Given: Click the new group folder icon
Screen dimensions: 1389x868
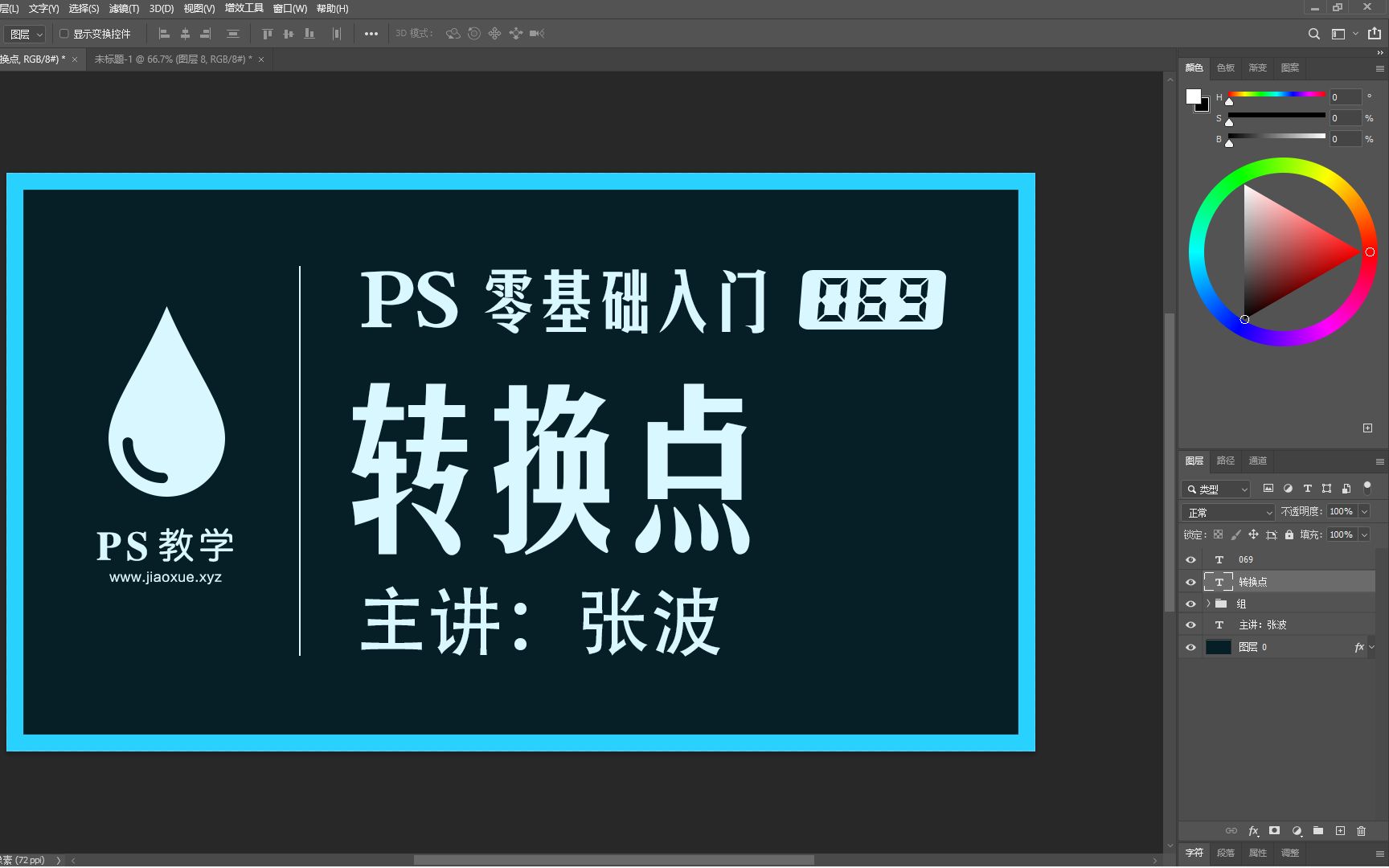Looking at the screenshot, I should (x=1318, y=831).
